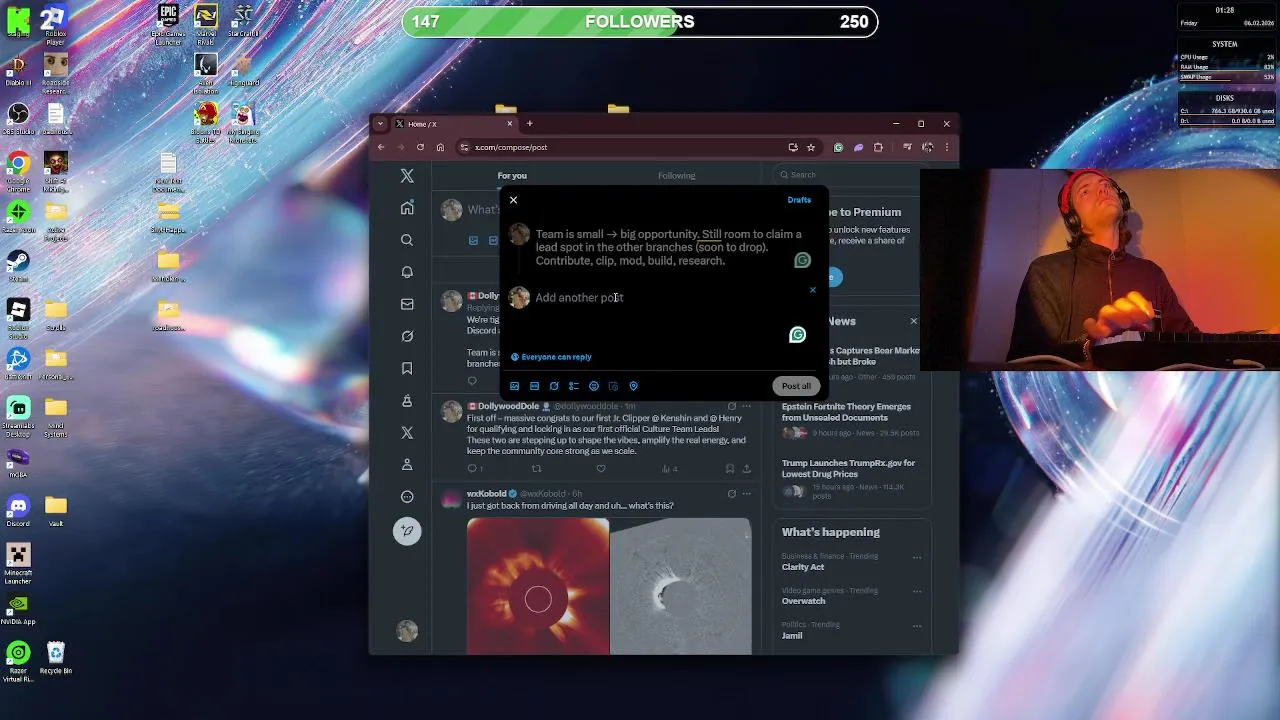The image size is (1280, 720).
Task: Open more options for Clarity Act trend
Action: tap(916, 557)
